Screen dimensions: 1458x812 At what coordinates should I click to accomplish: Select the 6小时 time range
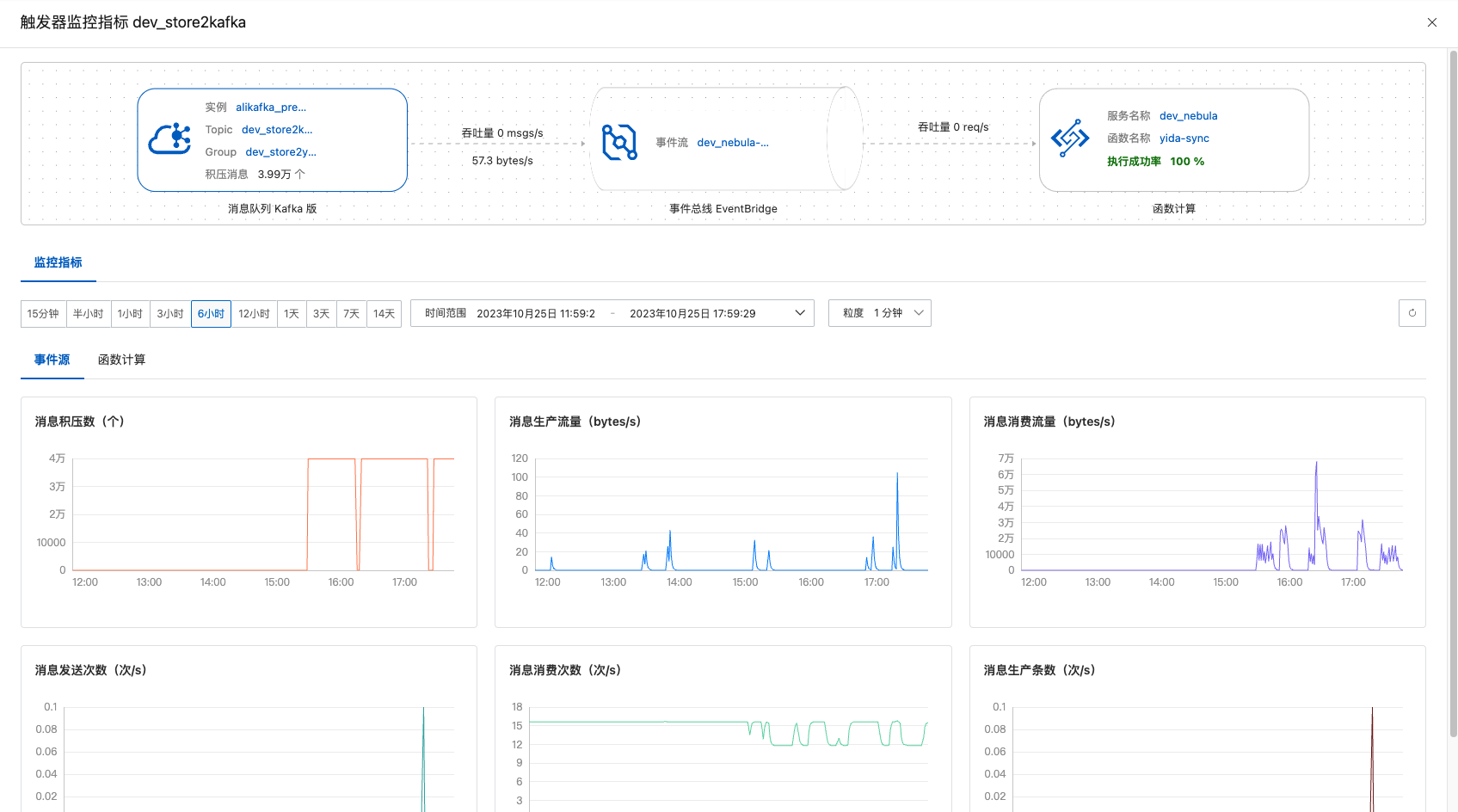211,314
